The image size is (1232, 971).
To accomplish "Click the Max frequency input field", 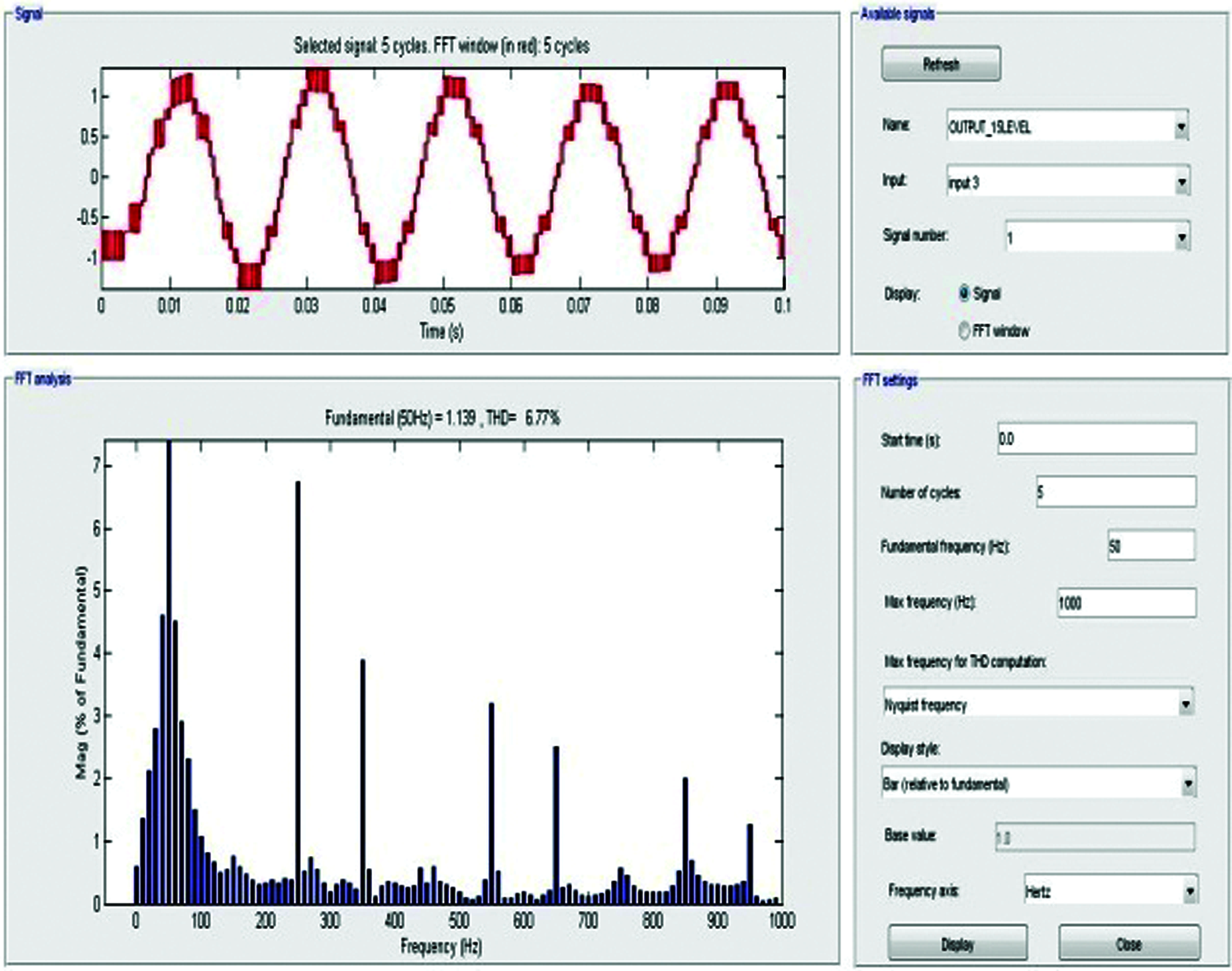I will 1125,603.
